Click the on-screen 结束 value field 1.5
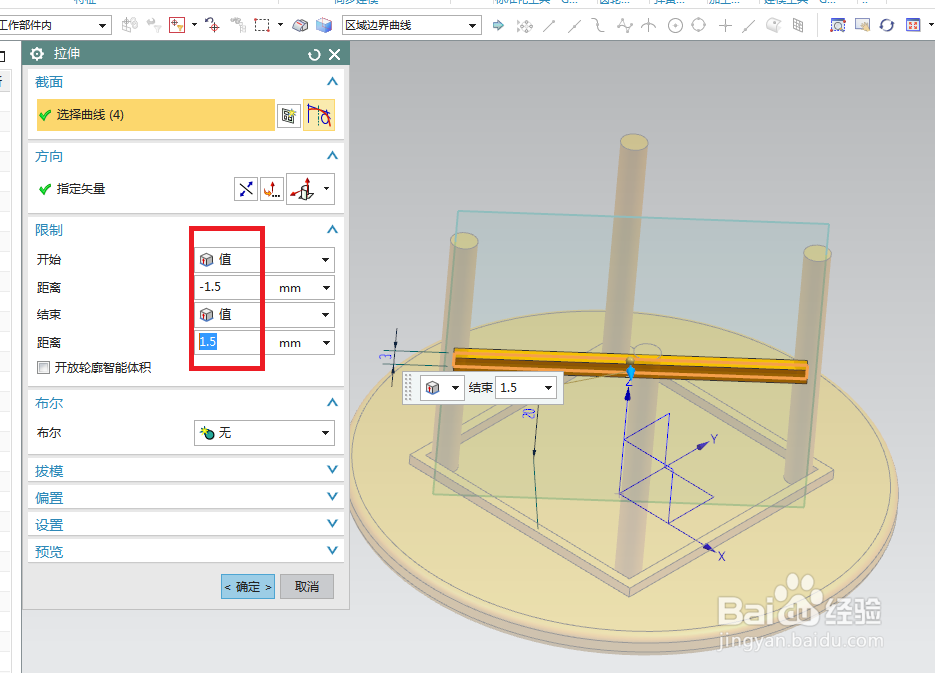Image resolution: width=935 pixels, height=673 pixels. [x=518, y=388]
